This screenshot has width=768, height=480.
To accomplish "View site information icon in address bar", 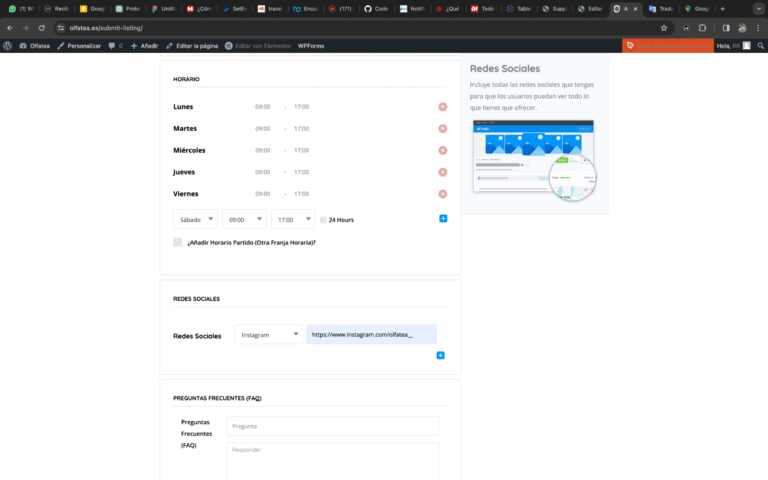I will point(61,28).
